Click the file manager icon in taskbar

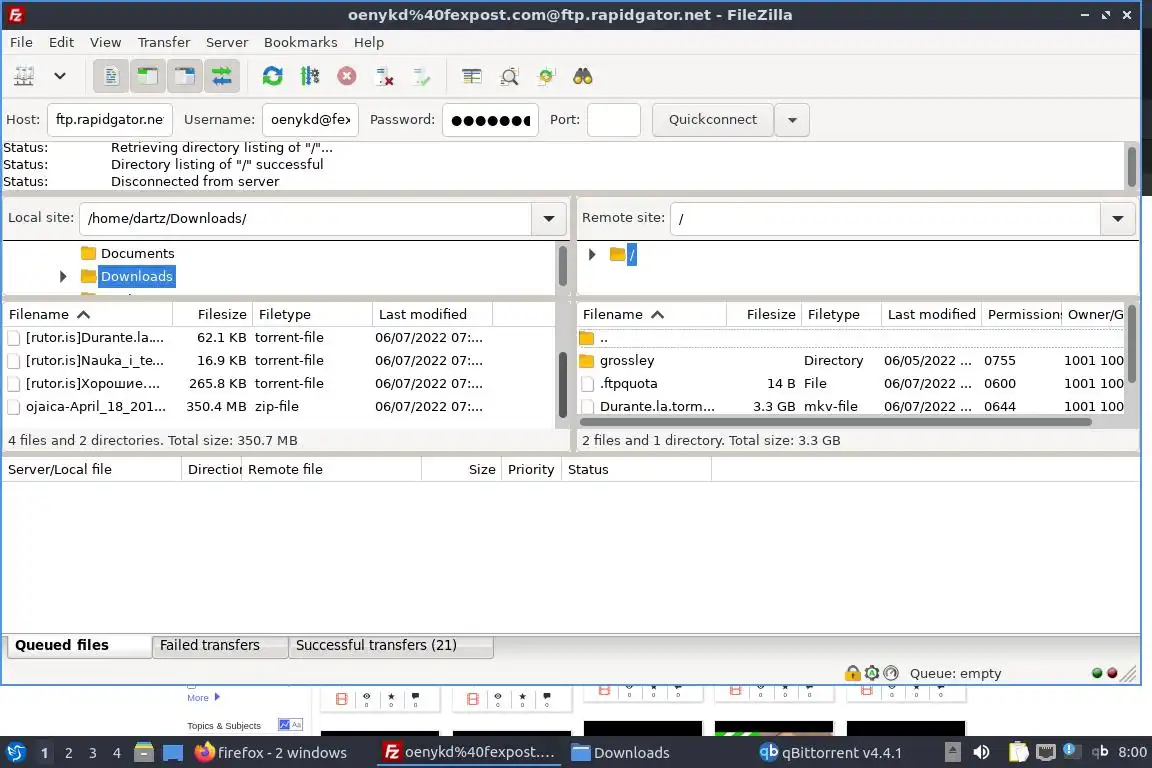pos(144,753)
